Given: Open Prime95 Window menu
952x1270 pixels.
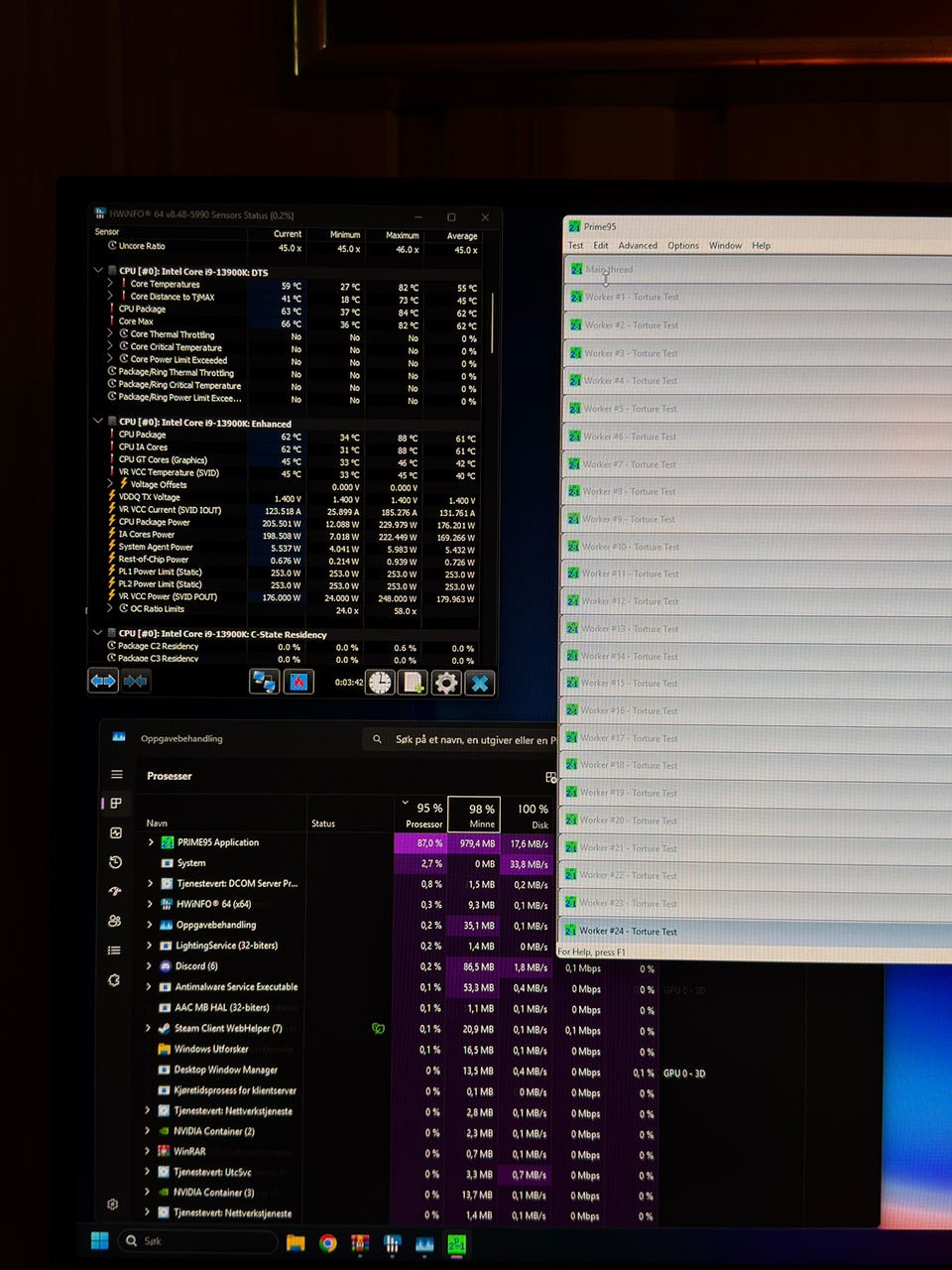Looking at the screenshot, I should [725, 245].
